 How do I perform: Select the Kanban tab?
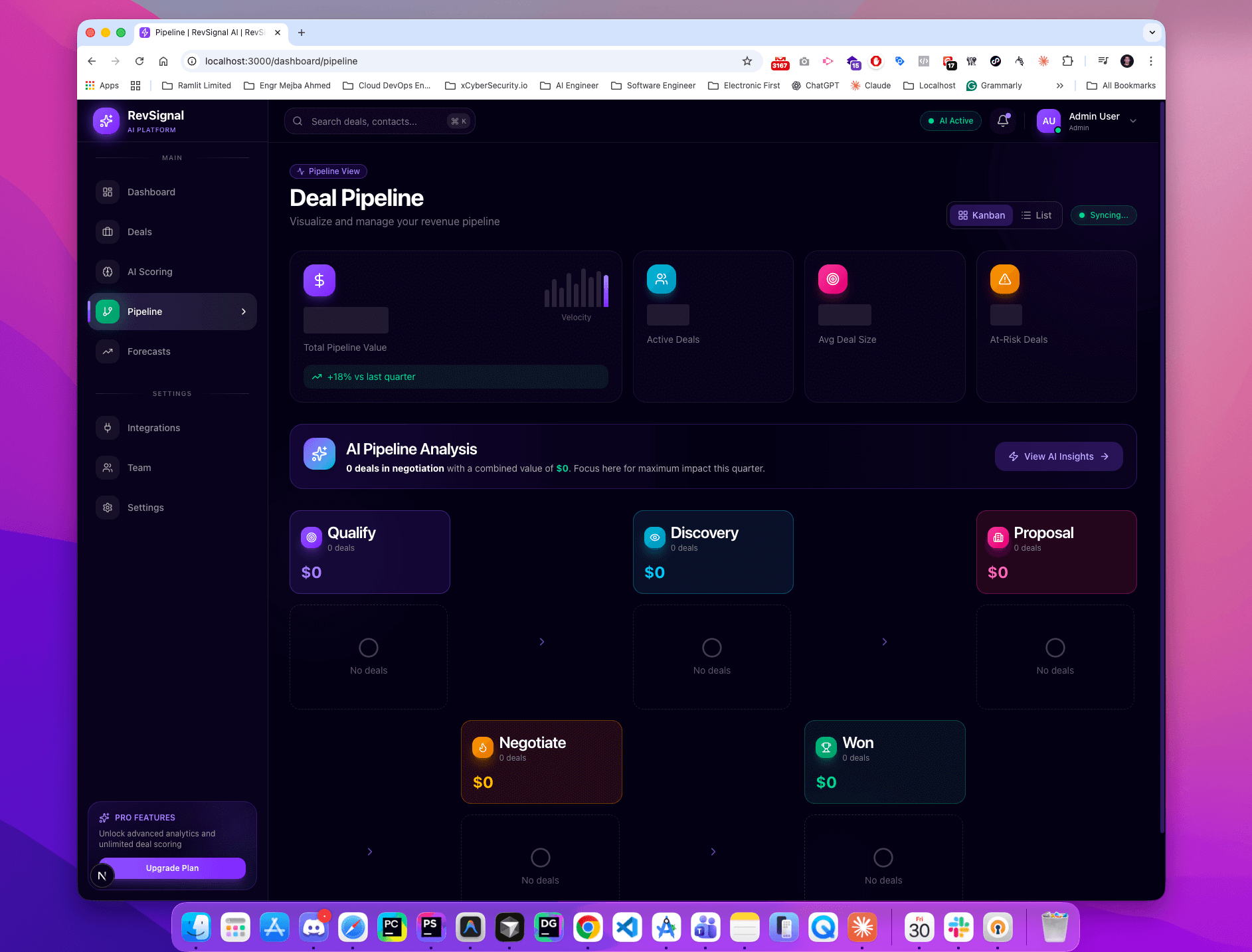pyautogui.click(x=981, y=215)
